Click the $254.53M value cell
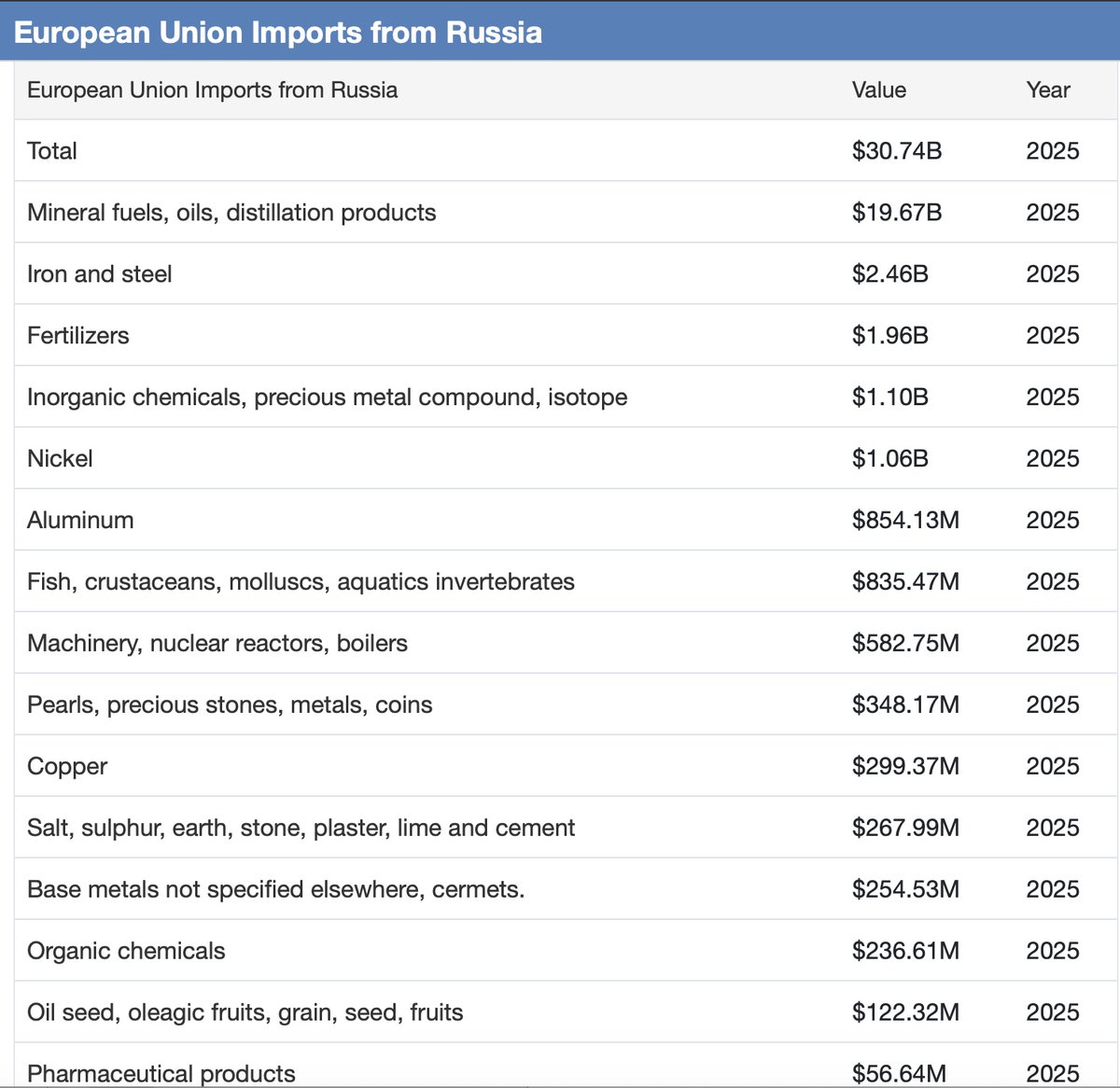The width and height of the screenshot is (1120, 1088). point(905,890)
